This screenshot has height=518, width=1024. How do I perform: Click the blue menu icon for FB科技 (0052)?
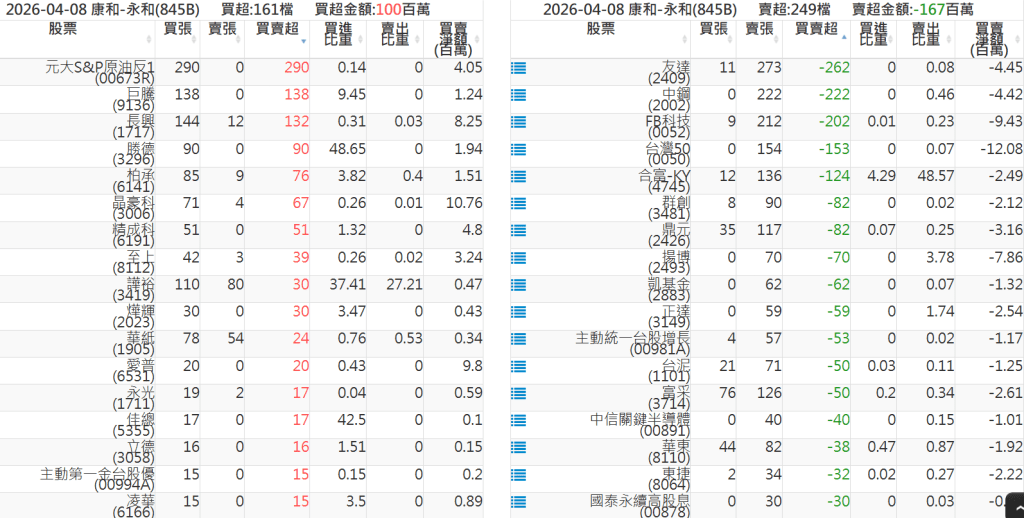(518, 122)
